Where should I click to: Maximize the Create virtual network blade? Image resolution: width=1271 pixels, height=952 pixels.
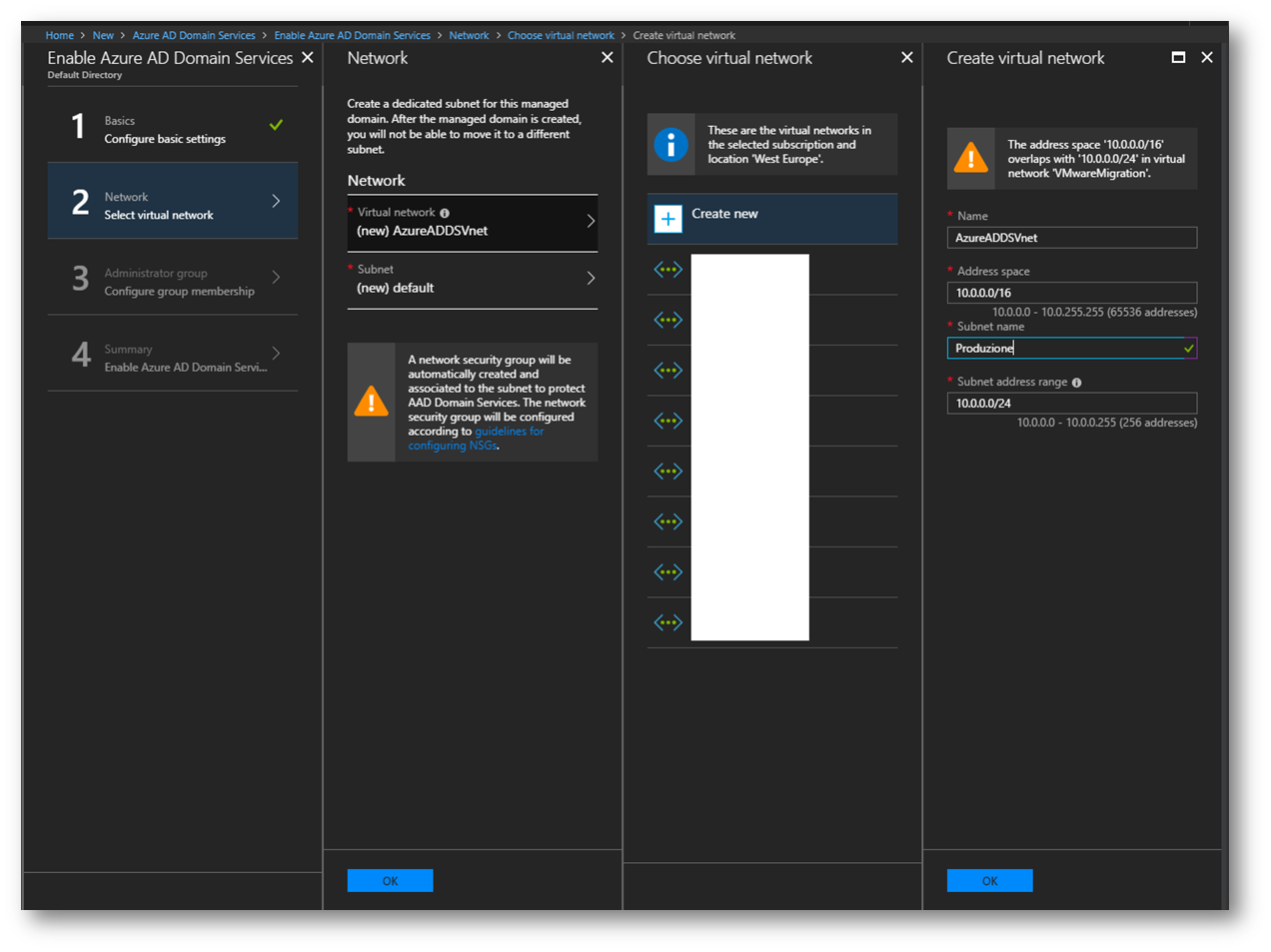(x=1178, y=58)
